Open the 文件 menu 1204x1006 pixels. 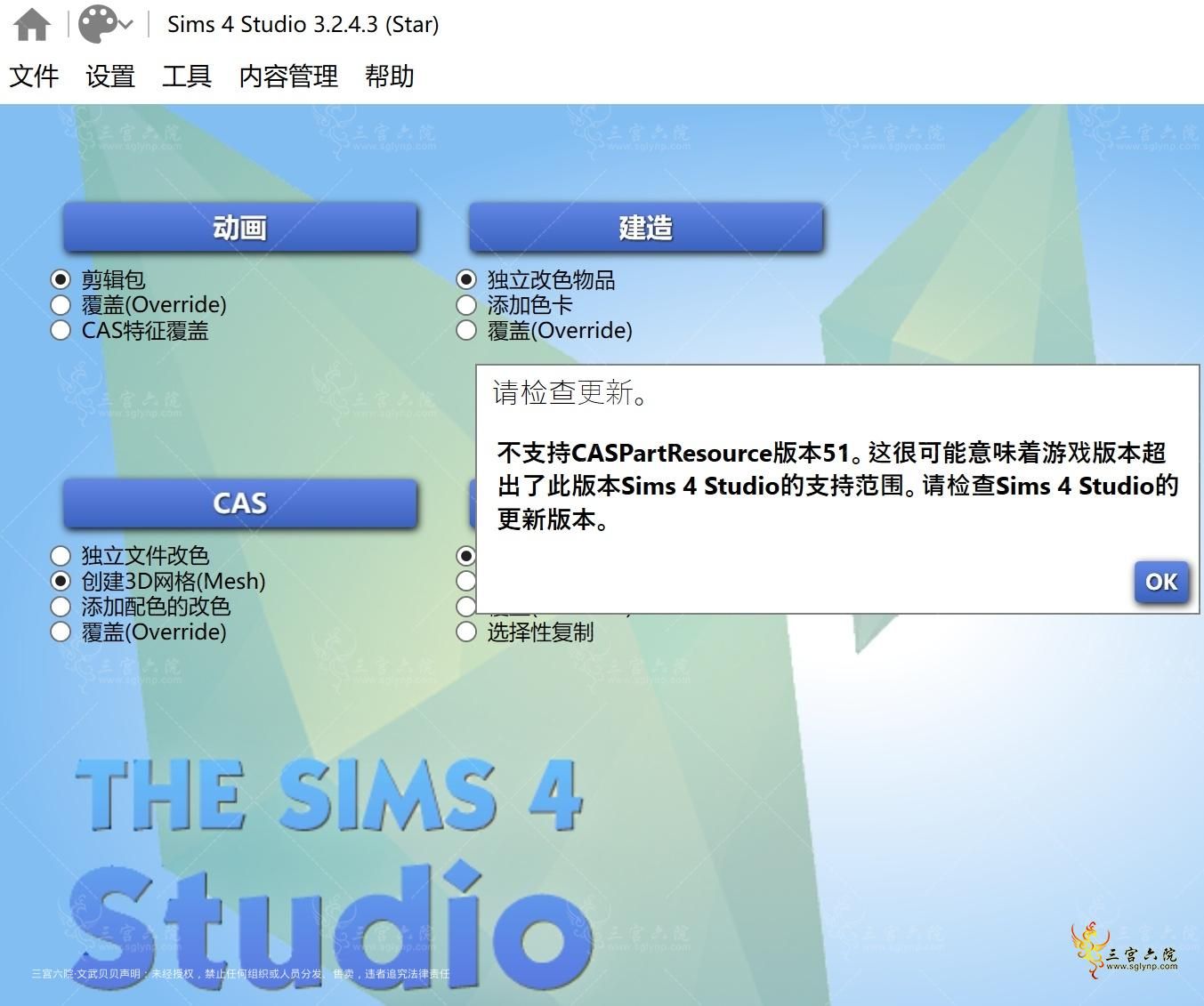coord(34,76)
